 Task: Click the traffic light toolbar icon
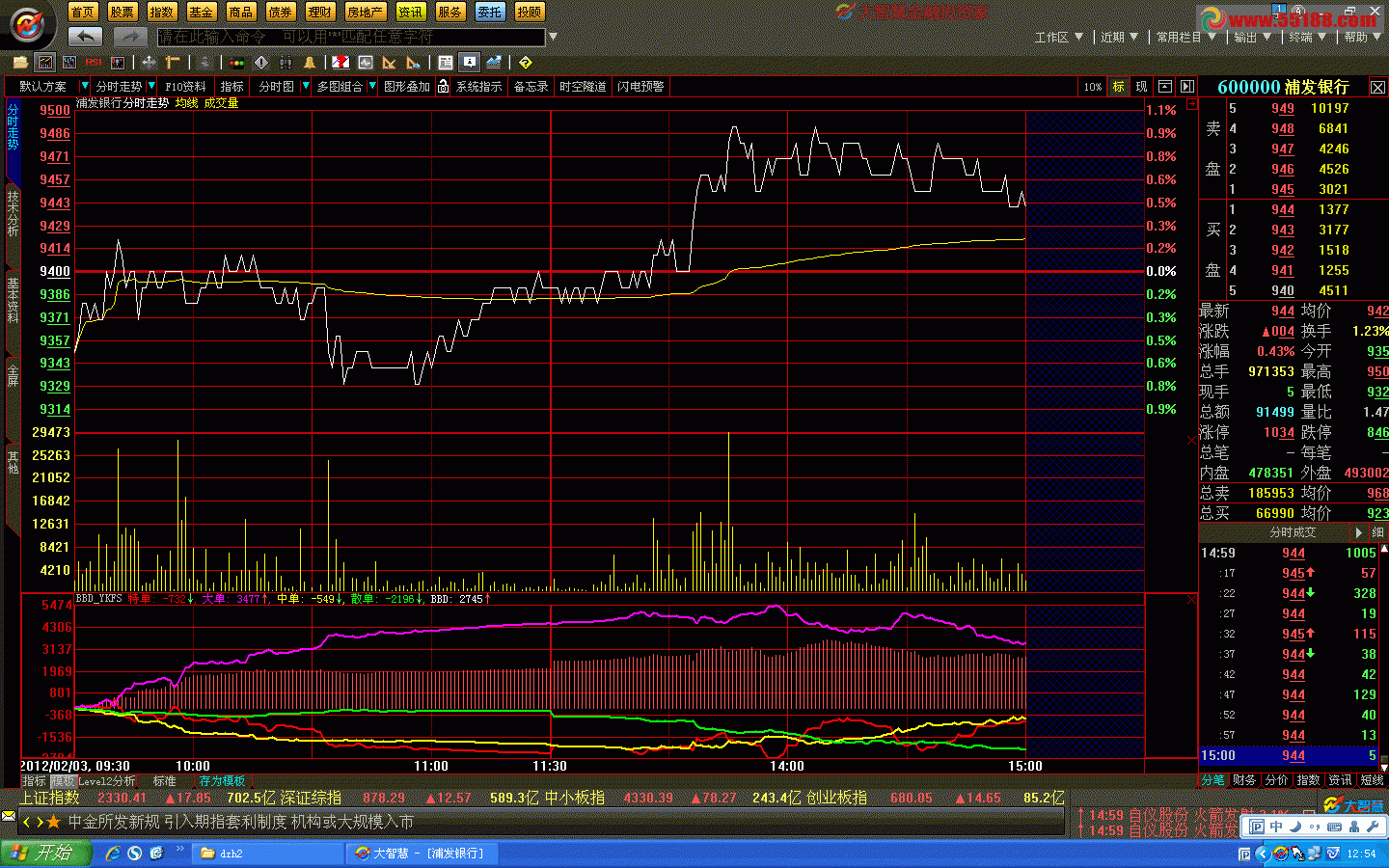[236, 62]
